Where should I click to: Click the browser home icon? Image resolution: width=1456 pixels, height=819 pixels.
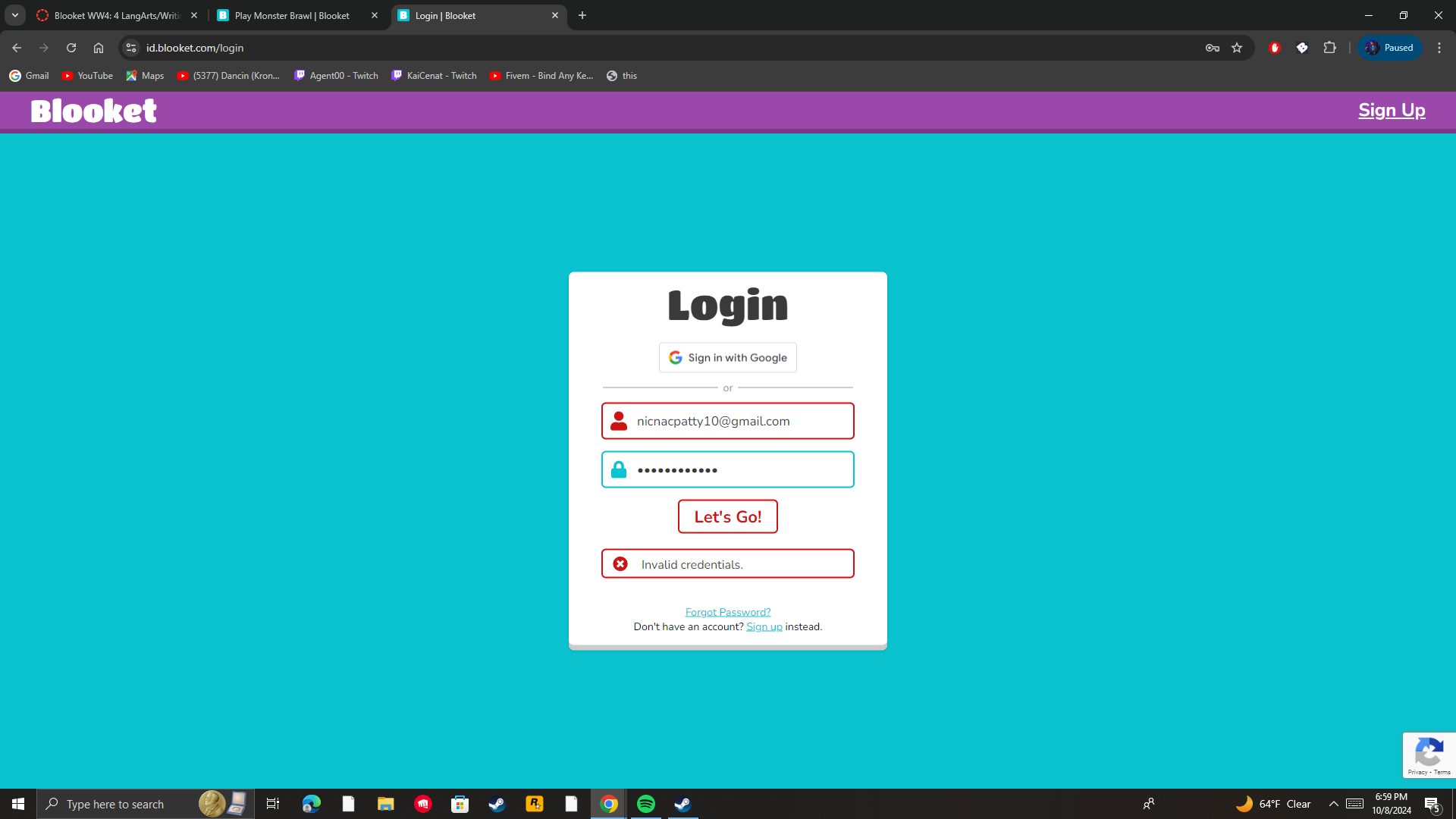pyautogui.click(x=99, y=48)
